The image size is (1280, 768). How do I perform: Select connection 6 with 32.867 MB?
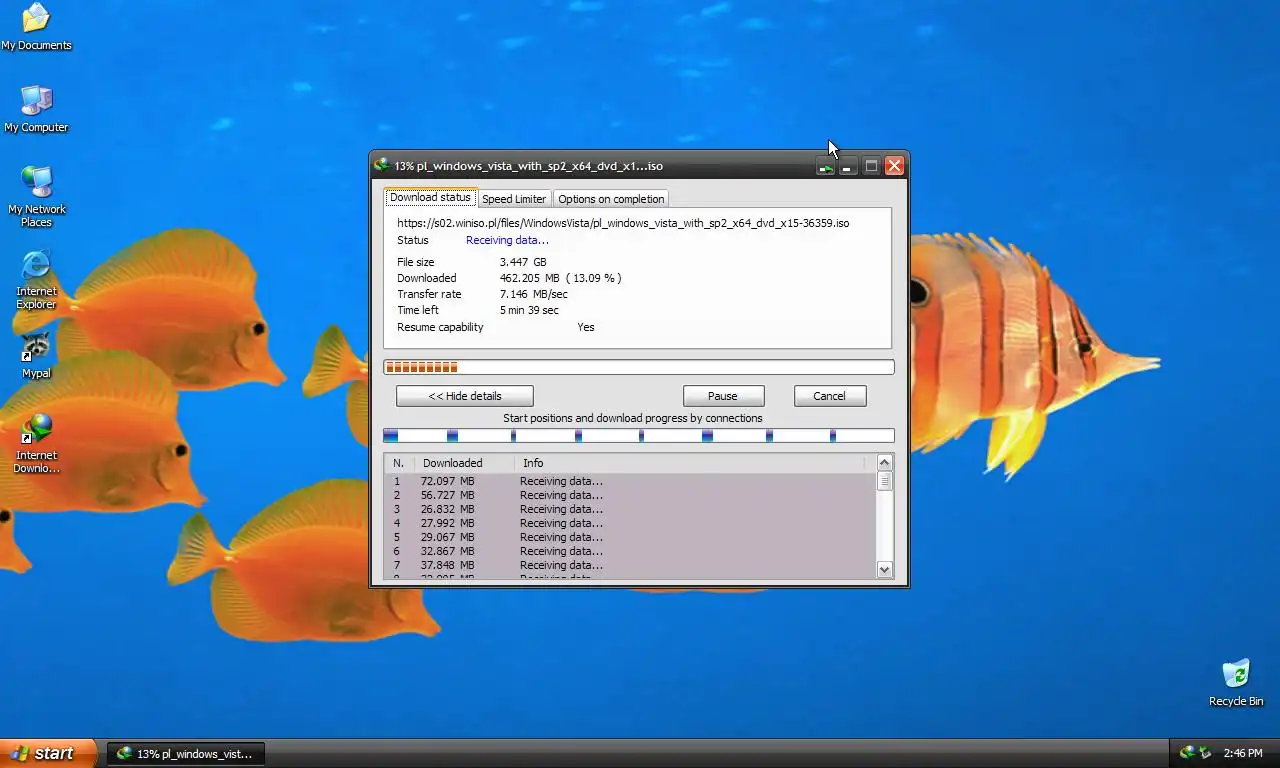630,551
